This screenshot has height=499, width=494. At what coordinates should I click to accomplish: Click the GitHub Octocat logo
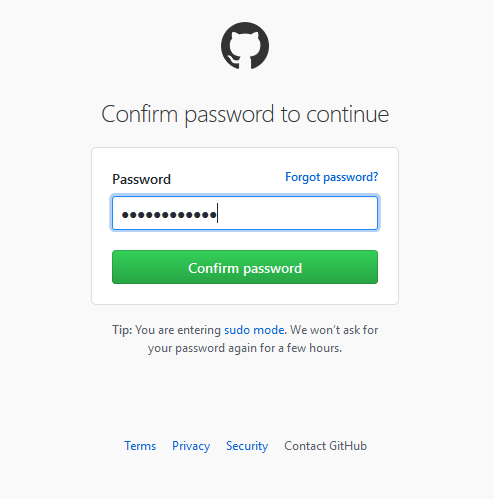[245, 46]
